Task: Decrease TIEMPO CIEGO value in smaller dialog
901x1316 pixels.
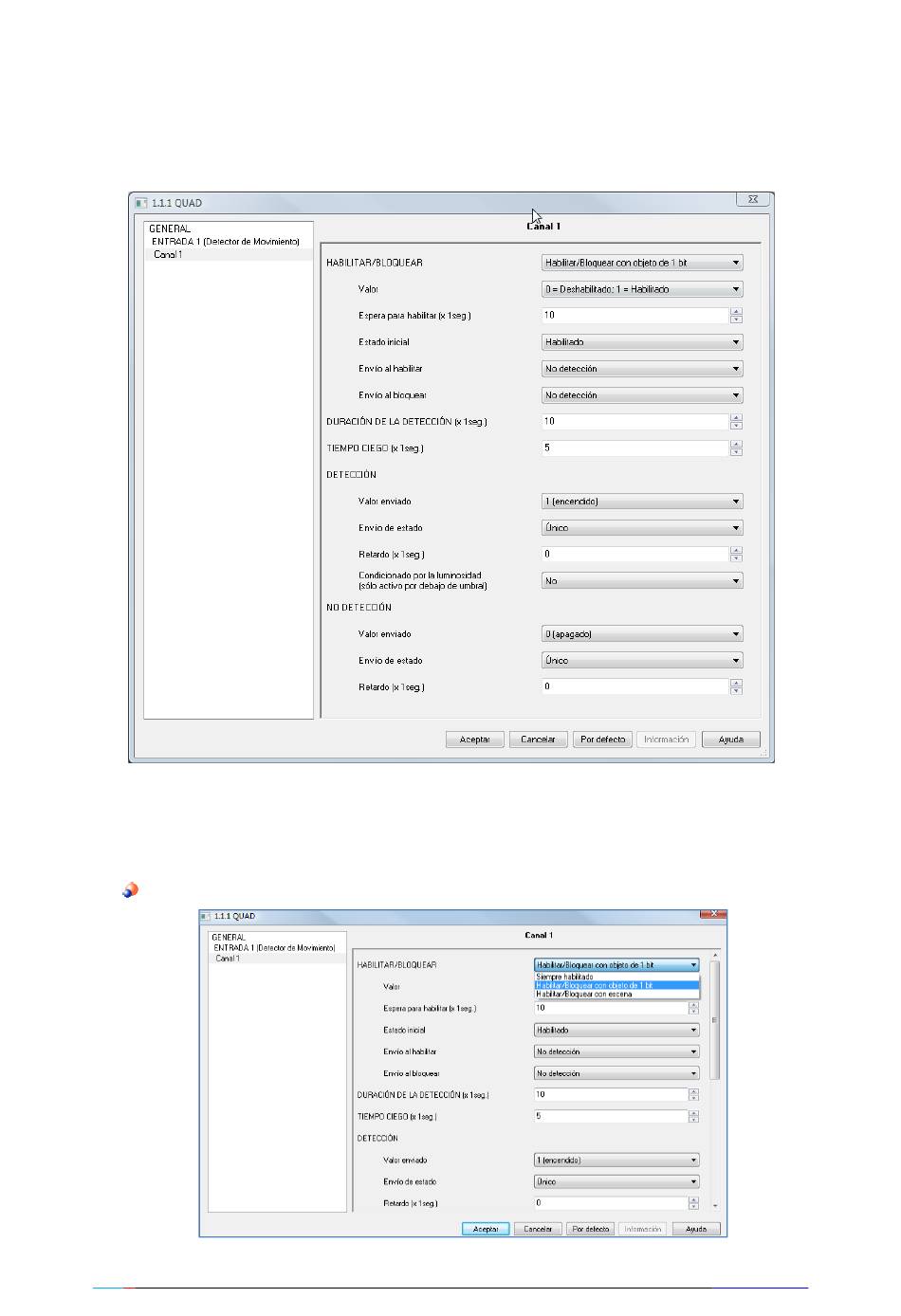Action: click(694, 1121)
